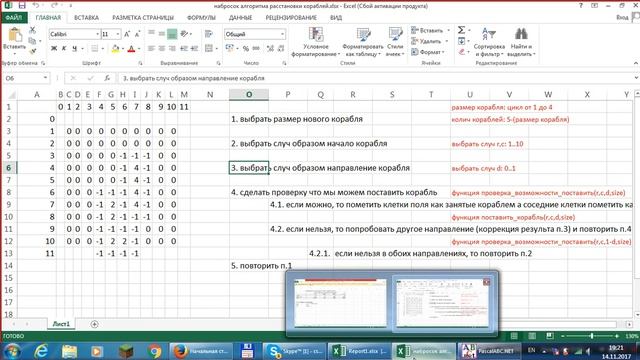
Task: Switch to the ФОРМУЛЫ tab
Action: click(201, 18)
